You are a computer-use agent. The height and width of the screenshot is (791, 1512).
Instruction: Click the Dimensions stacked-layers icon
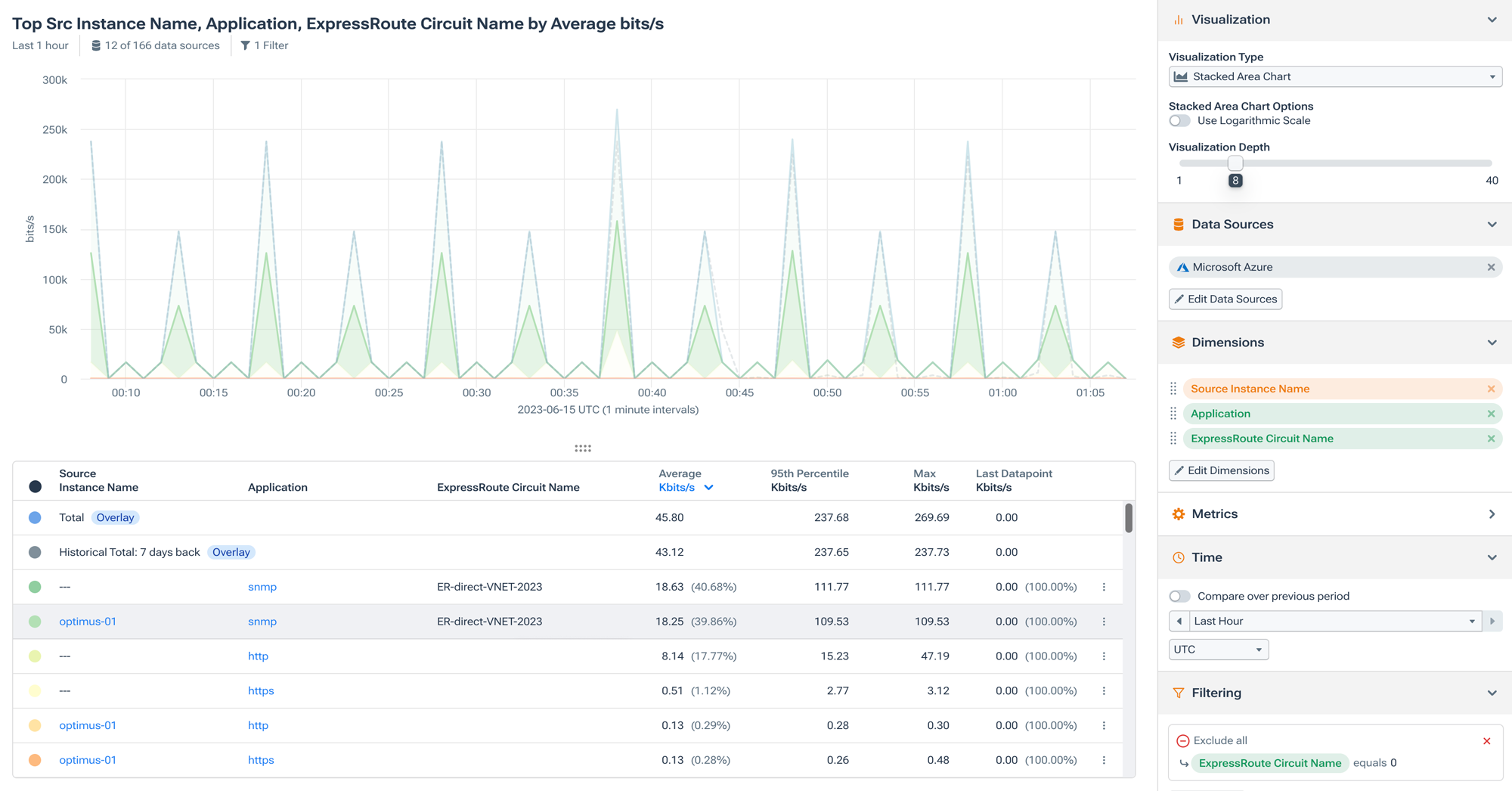point(1179,342)
